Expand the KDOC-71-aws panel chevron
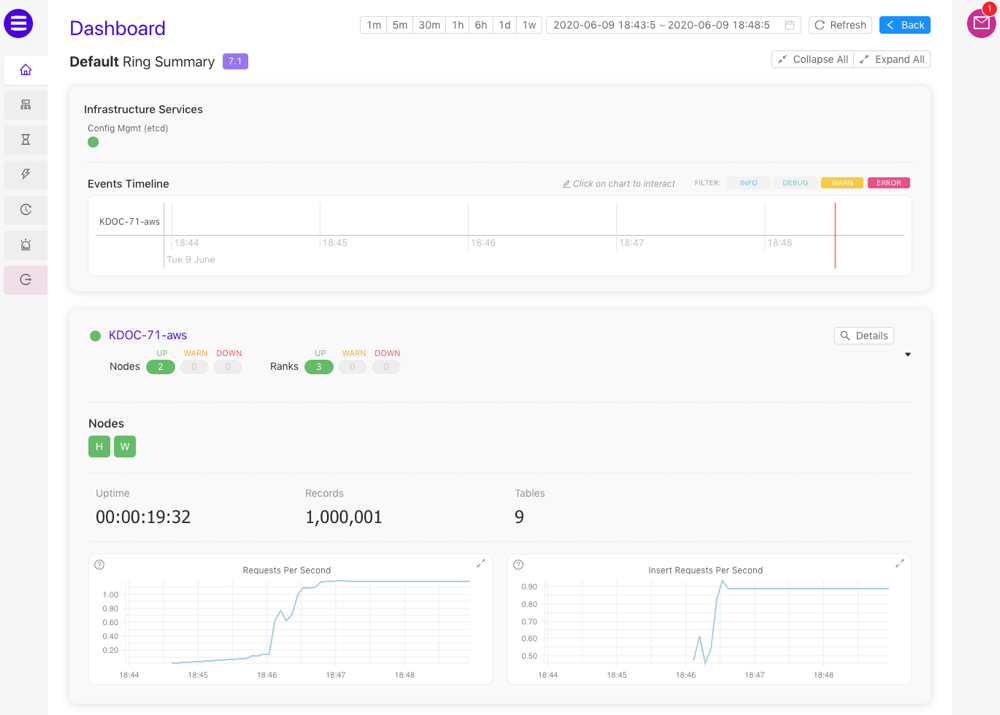Viewport: 1000px width, 715px height. 907,354
